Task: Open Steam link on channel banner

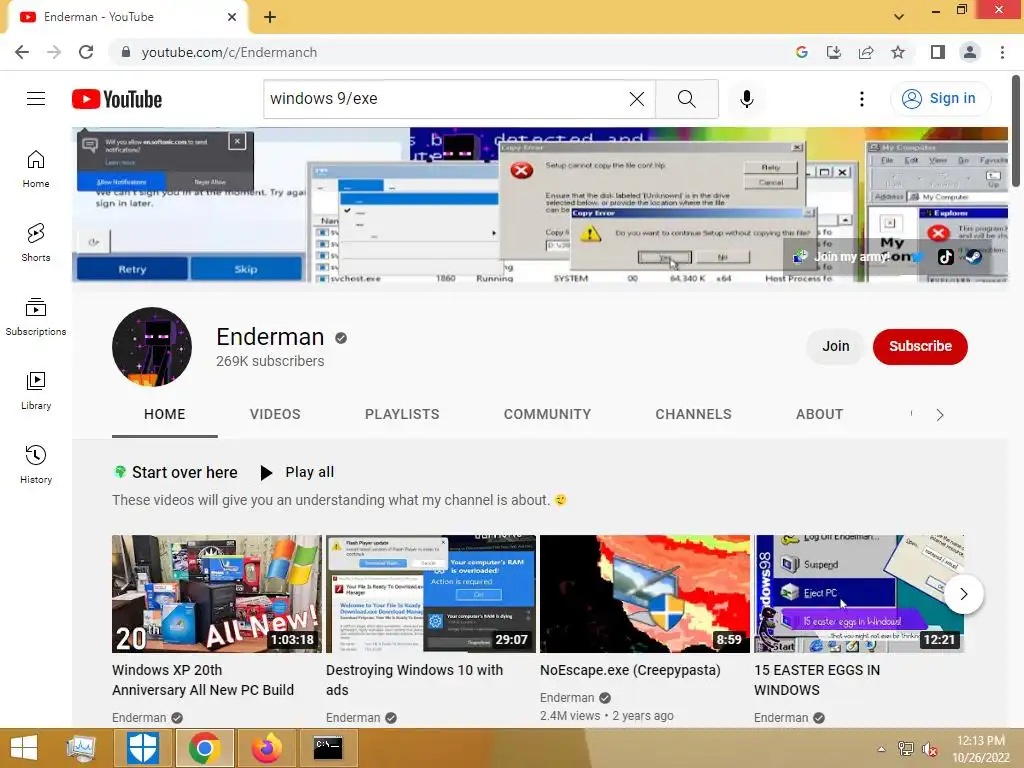Action: click(x=974, y=257)
